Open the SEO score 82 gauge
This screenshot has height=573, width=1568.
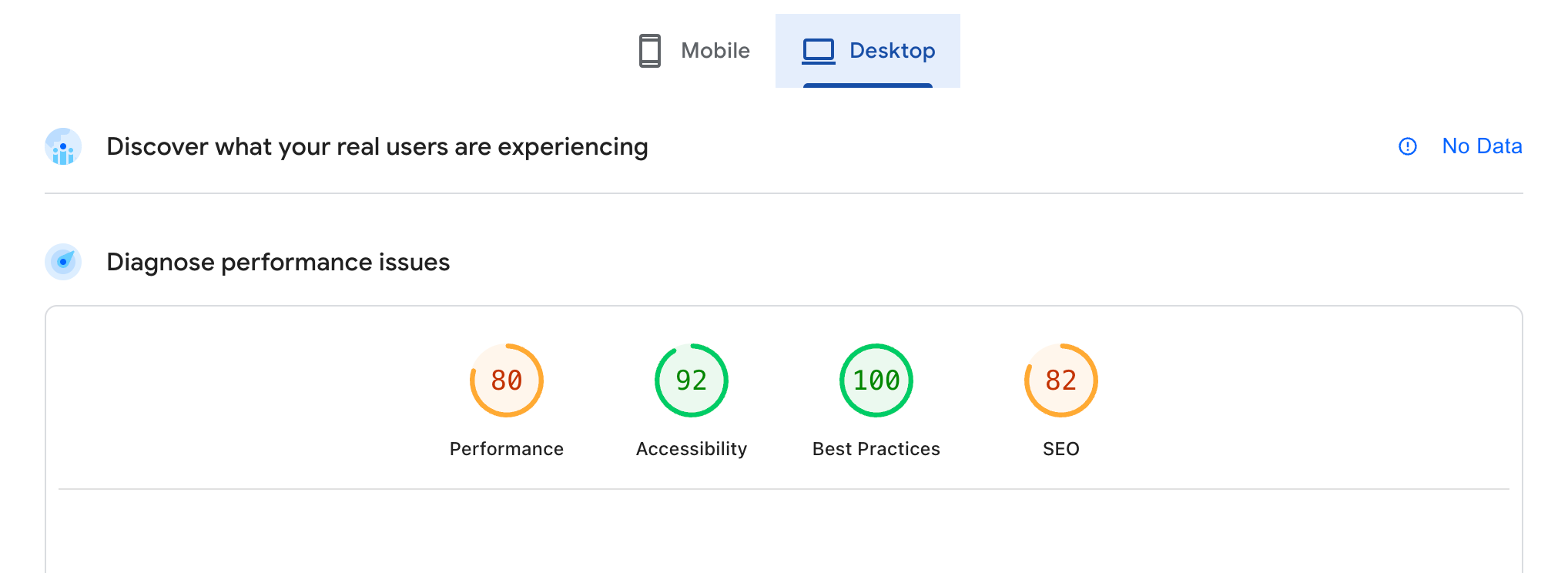pyautogui.click(x=1061, y=380)
